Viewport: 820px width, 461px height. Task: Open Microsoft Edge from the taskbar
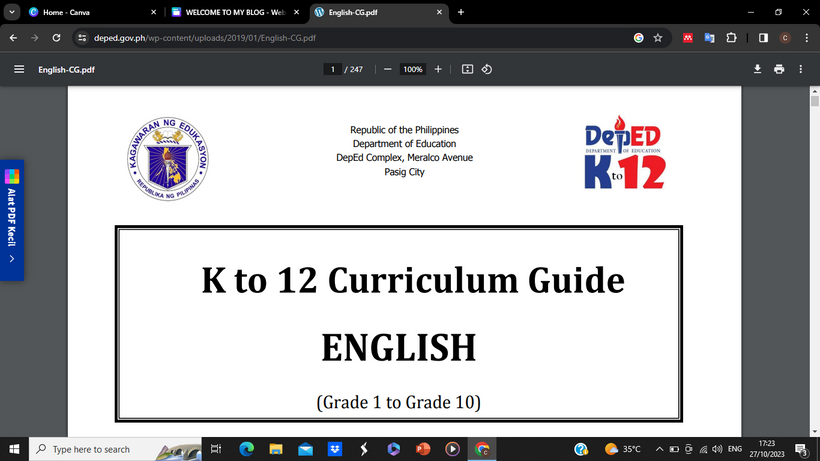click(246, 449)
